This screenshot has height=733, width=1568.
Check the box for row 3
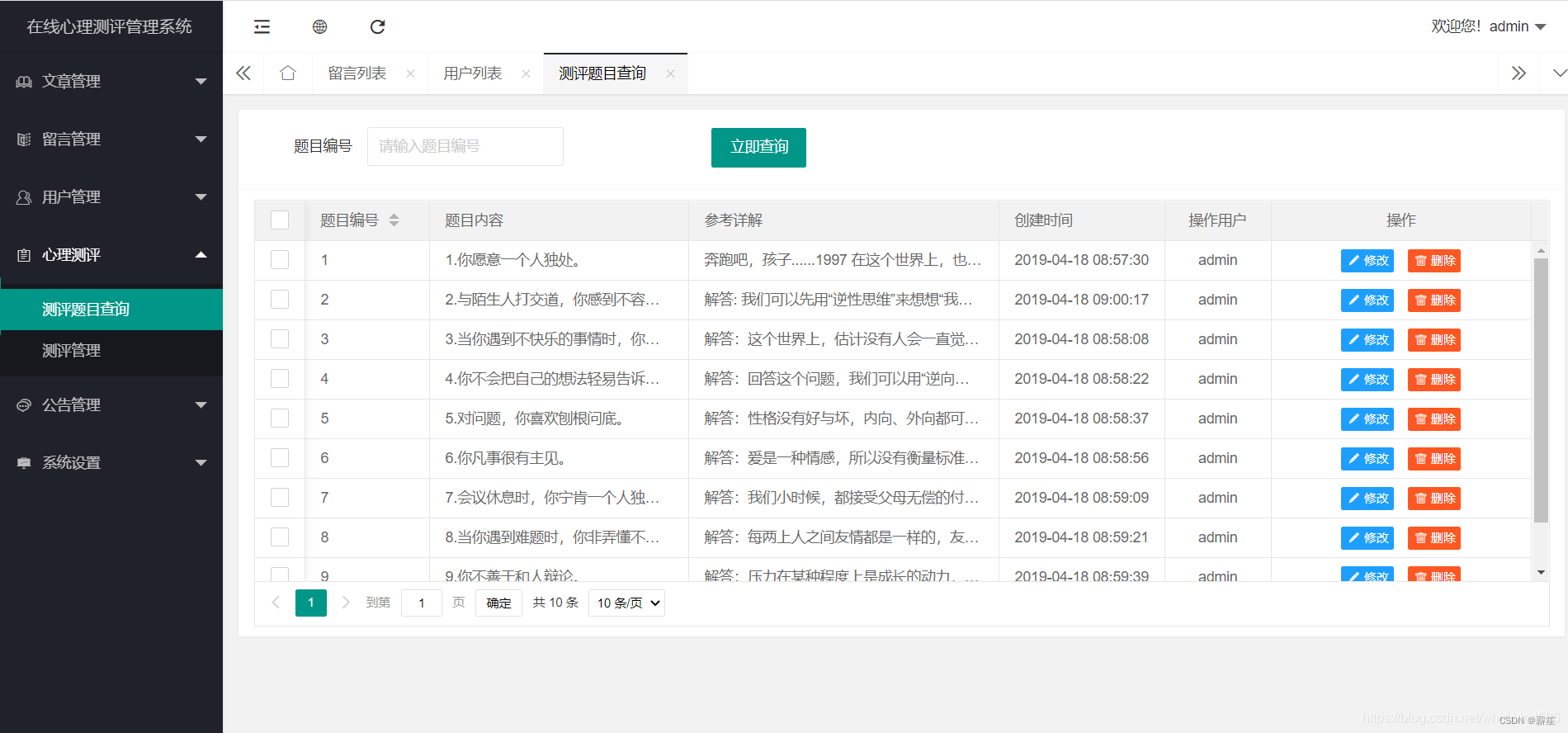[280, 338]
